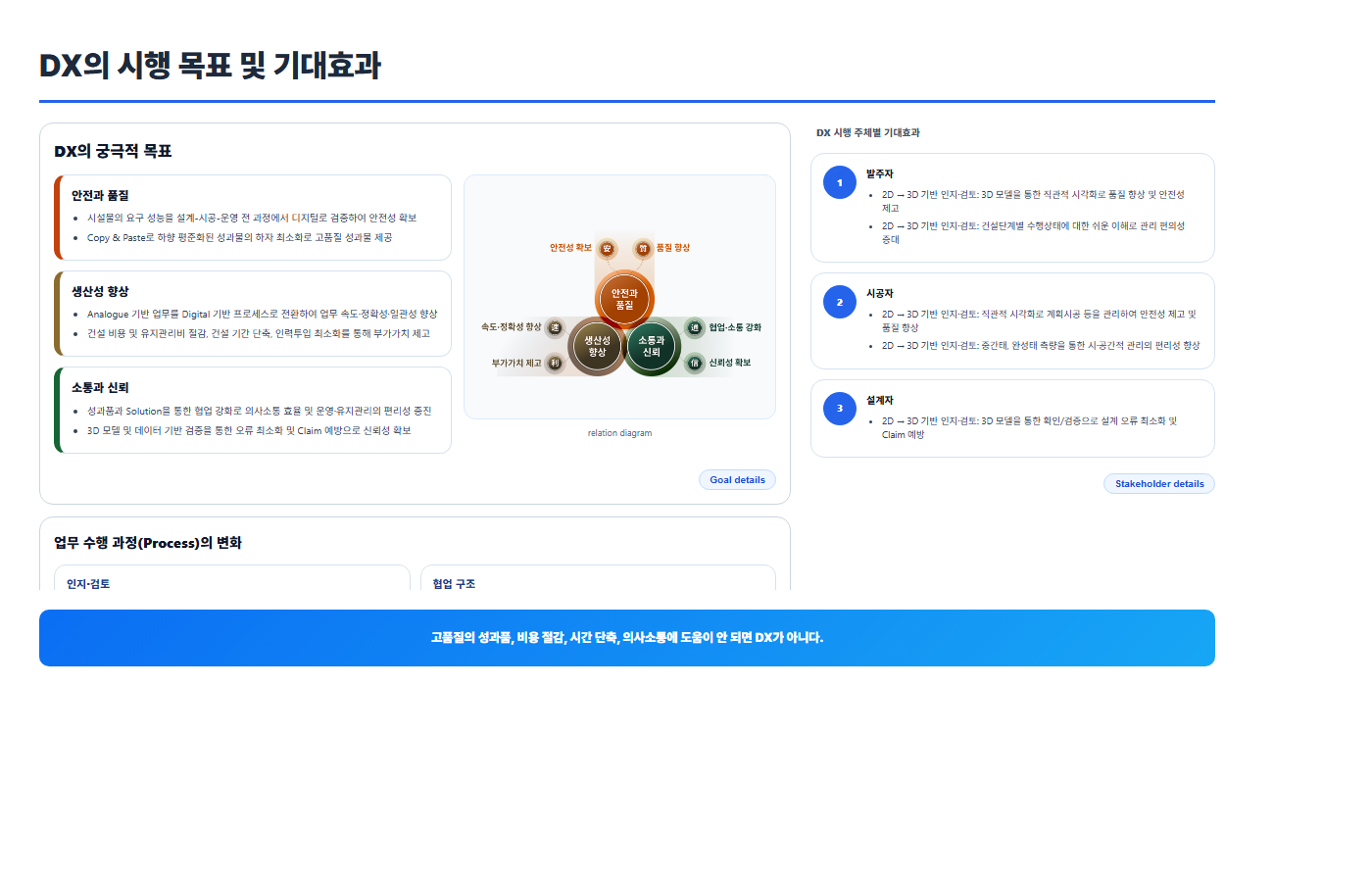
Task: Click the blue bottom banner message
Action: pos(627,638)
